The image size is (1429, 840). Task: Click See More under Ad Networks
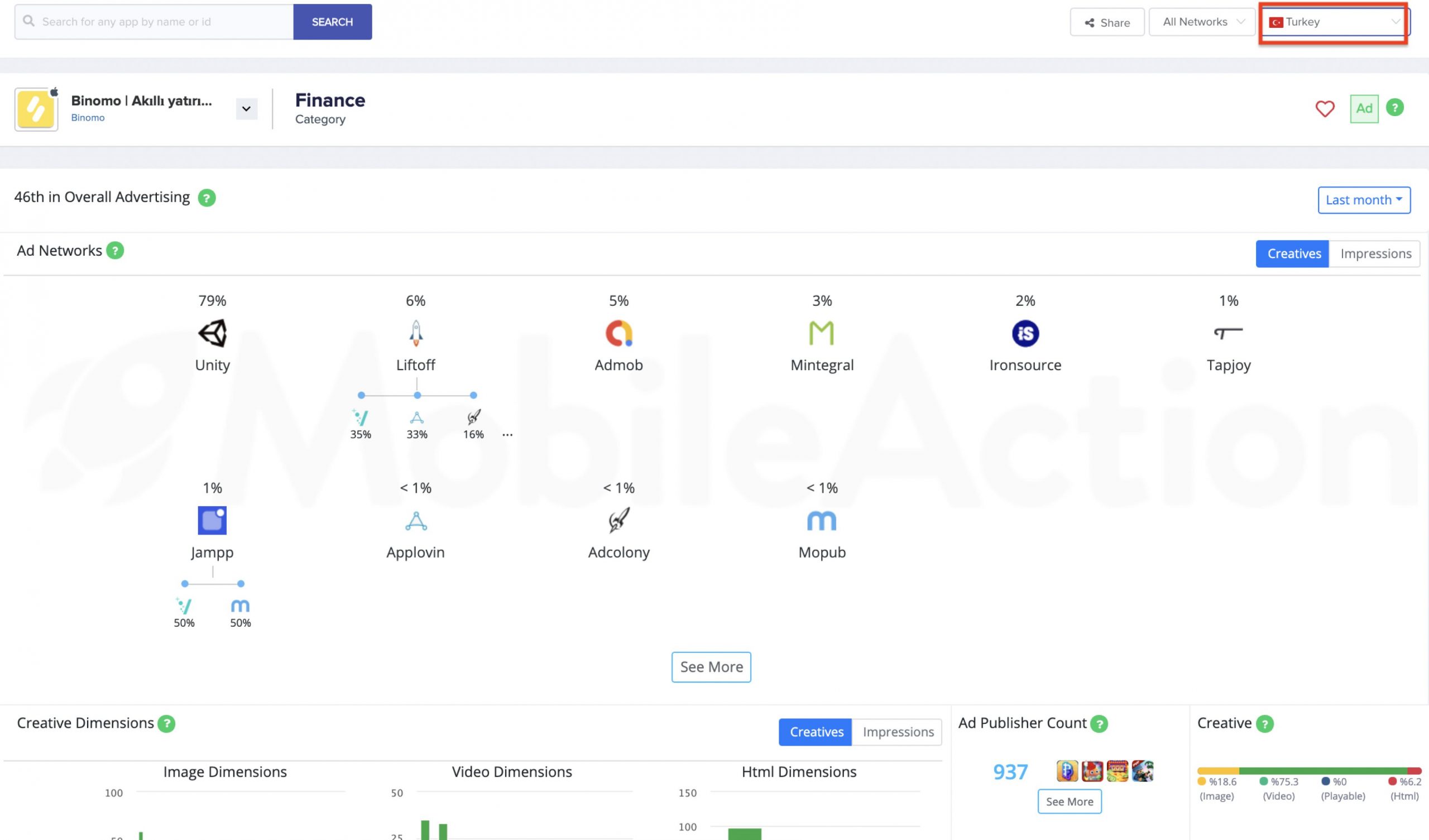coord(711,667)
